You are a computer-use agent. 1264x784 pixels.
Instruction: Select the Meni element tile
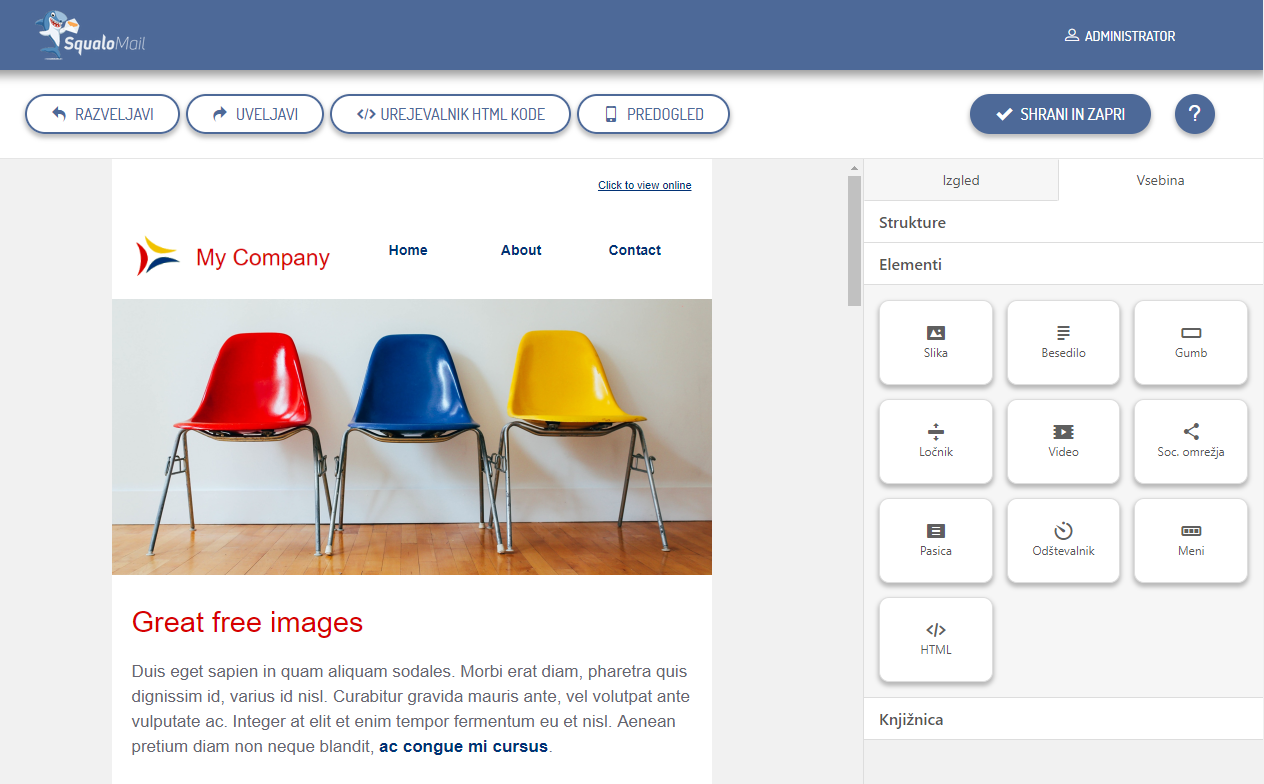[x=1191, y=540]
